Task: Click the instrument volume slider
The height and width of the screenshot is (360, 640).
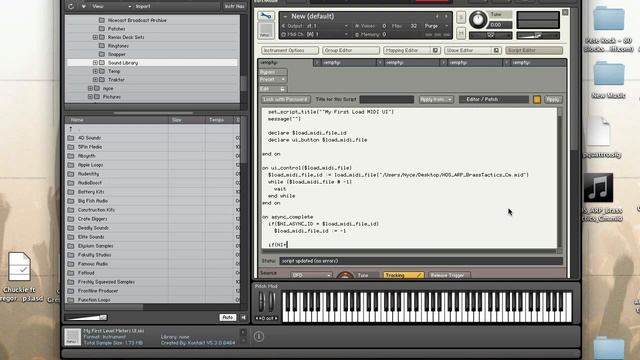Action: (x=538, y=36)
